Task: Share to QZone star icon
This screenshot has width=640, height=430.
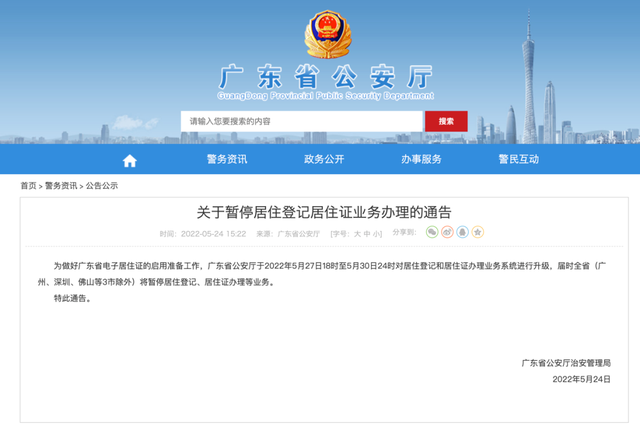Action: (478, 232)
